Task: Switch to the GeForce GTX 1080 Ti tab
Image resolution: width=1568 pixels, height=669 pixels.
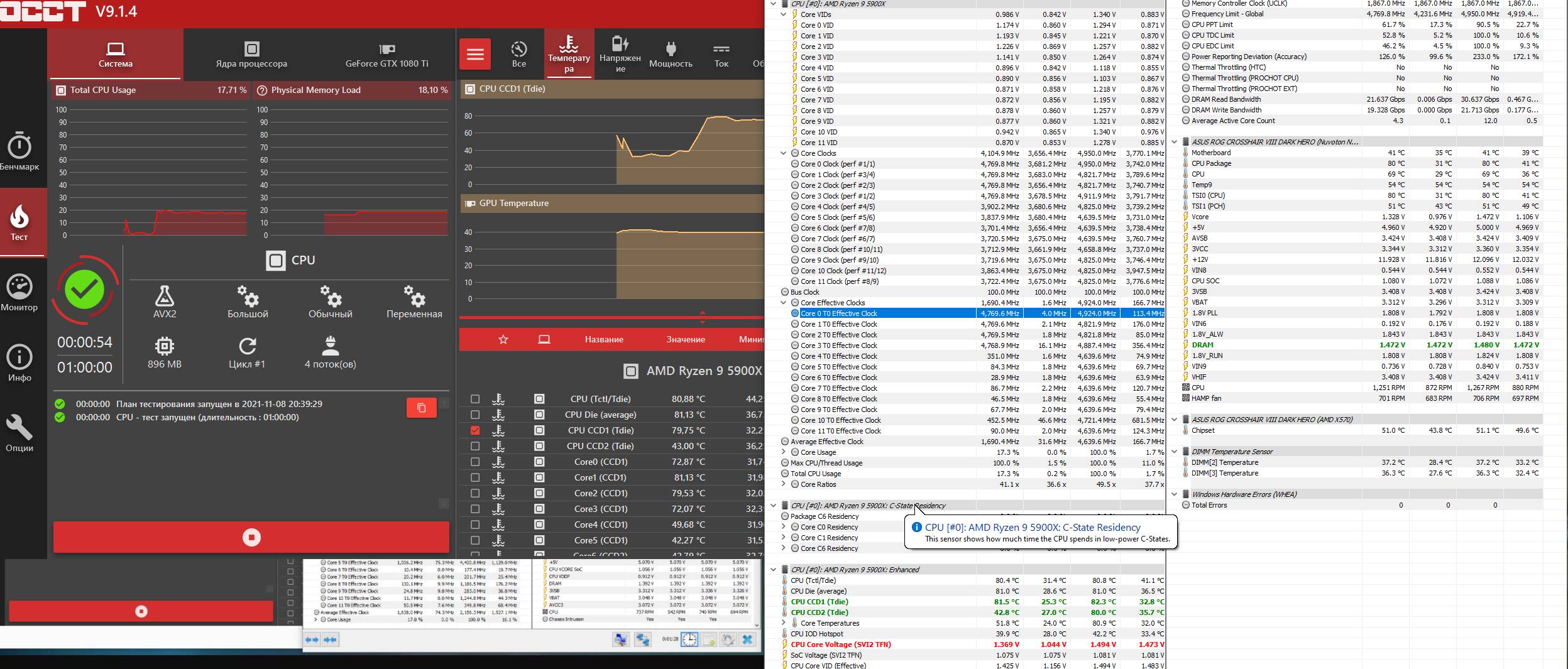Action: [x=387, y=55]
